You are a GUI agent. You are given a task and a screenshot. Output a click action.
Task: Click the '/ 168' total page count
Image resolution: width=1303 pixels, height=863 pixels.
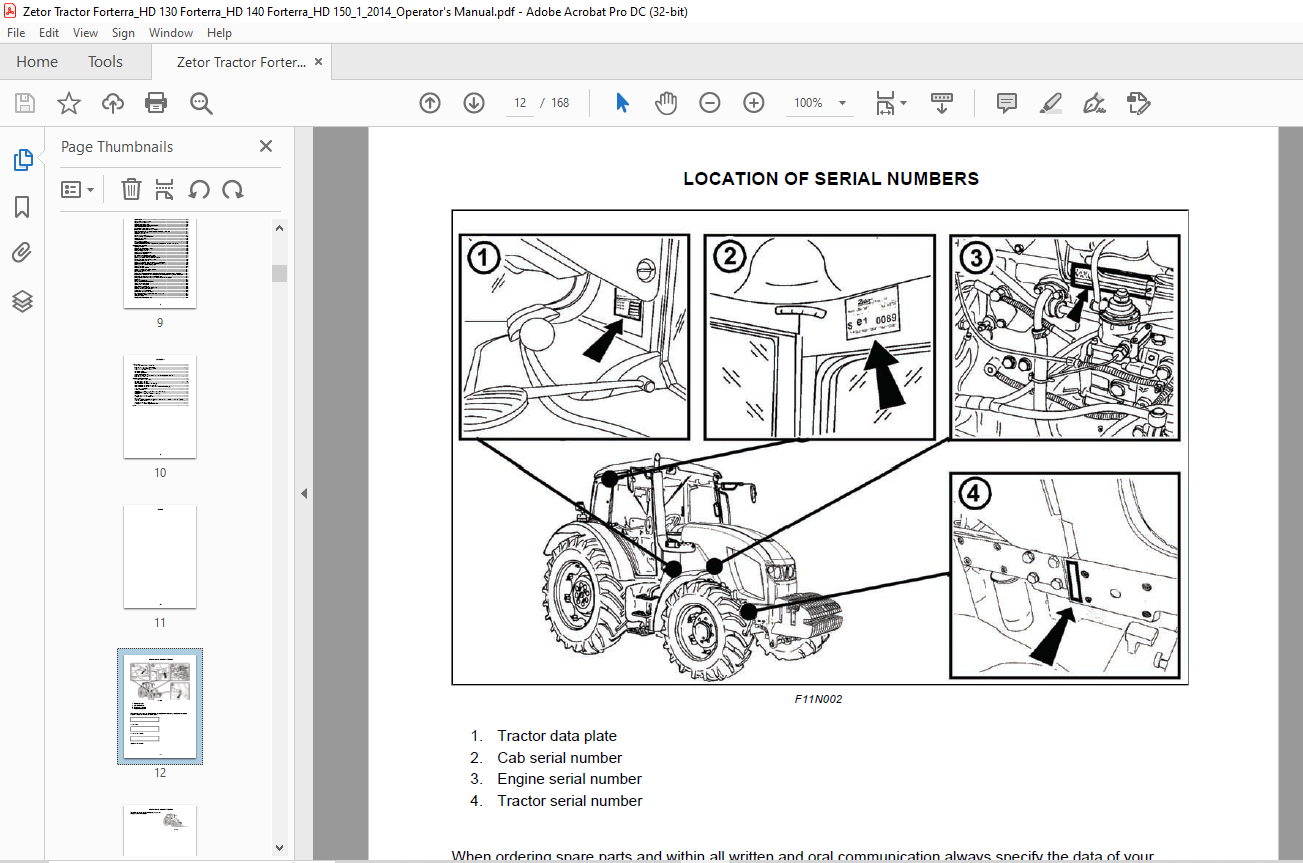click(555, 103)
